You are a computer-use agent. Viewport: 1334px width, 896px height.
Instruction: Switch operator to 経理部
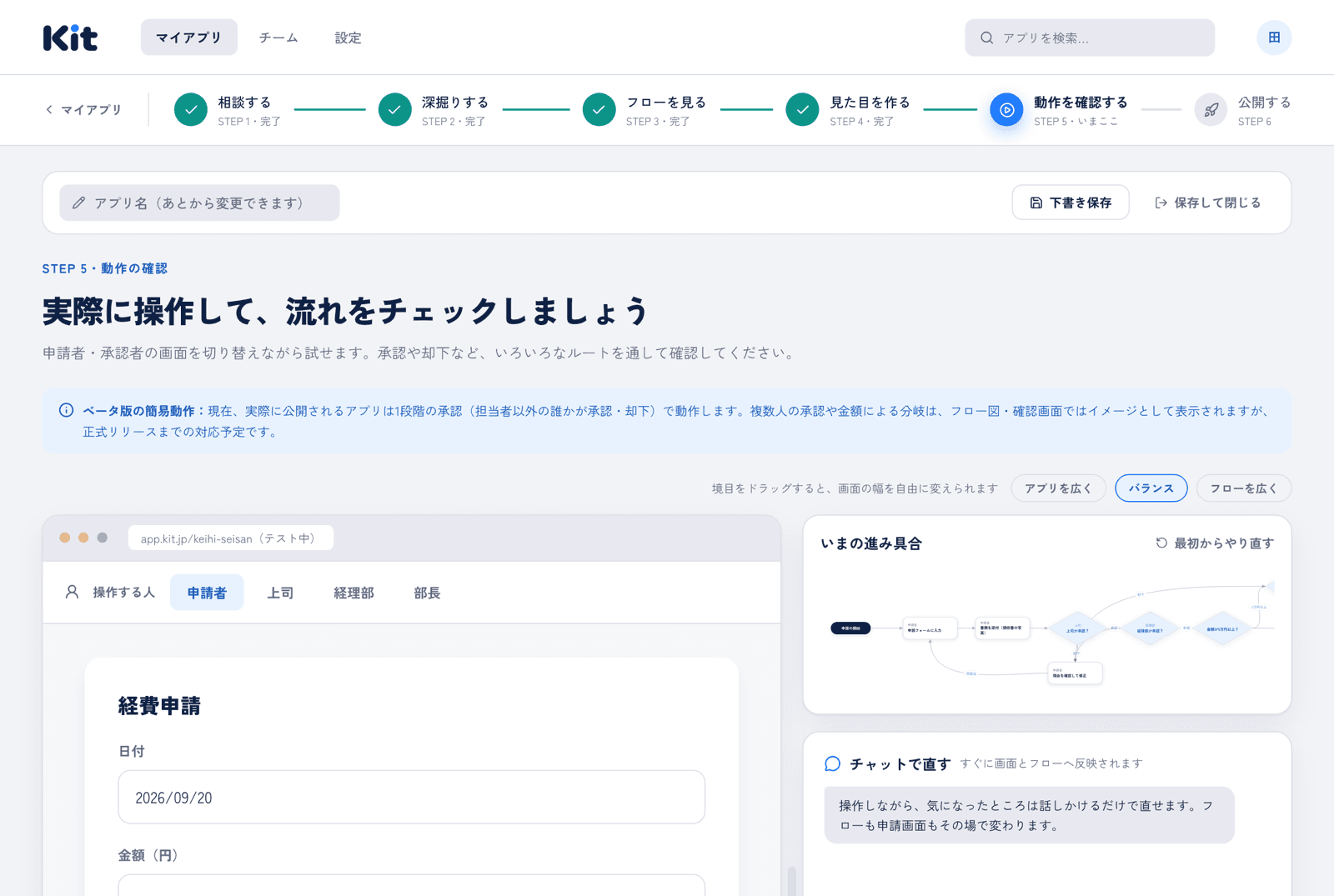click(x=354, y=593)
